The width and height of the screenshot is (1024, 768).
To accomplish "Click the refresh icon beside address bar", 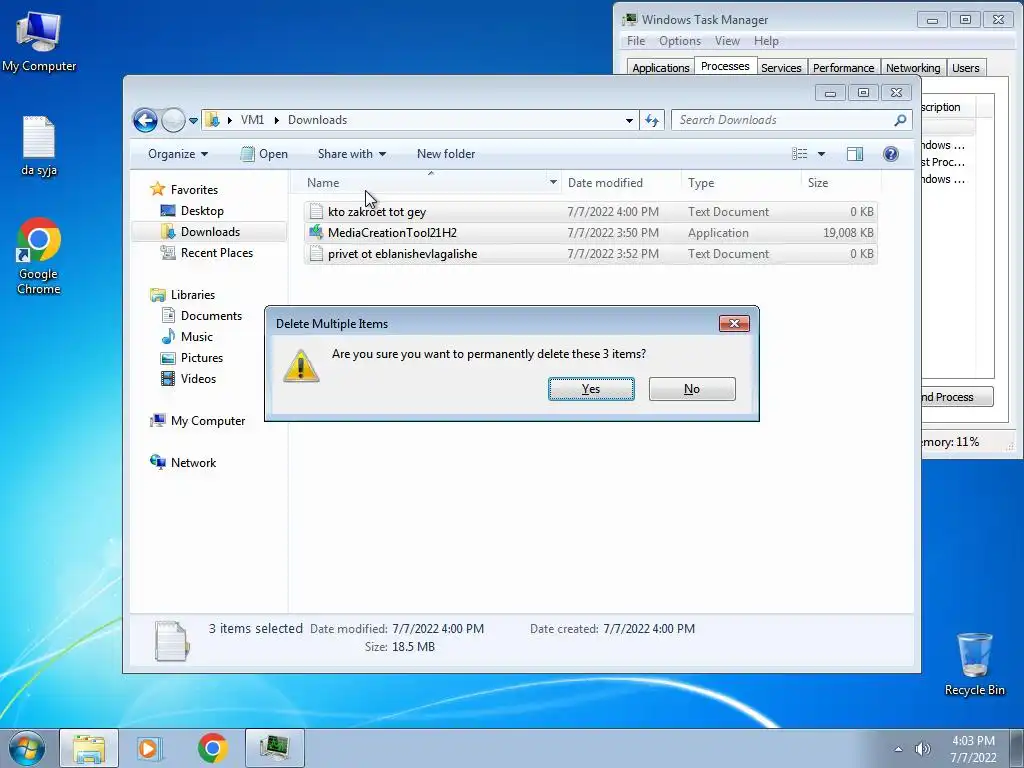I will point(652,120).
